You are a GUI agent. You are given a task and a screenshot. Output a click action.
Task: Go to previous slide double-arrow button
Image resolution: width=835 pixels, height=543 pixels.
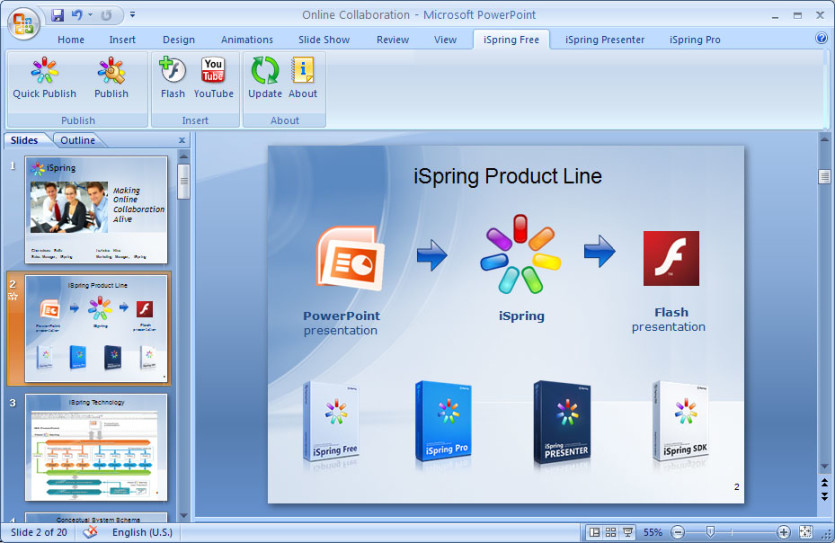pyautogui.click(x=824, y=483)
